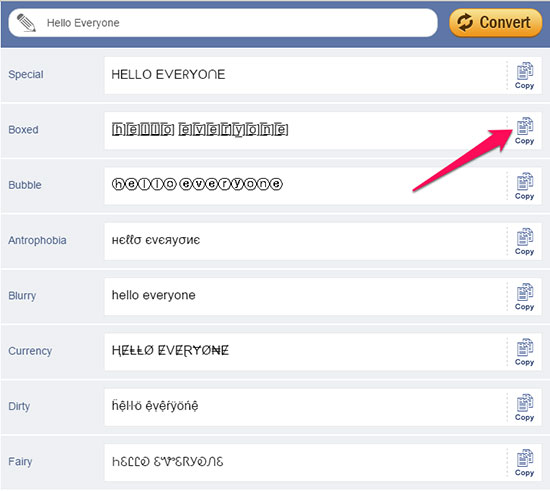Select the Currency style label
Image resolution: width=550 pixels, height=491 pixels.
coord(30,351)
